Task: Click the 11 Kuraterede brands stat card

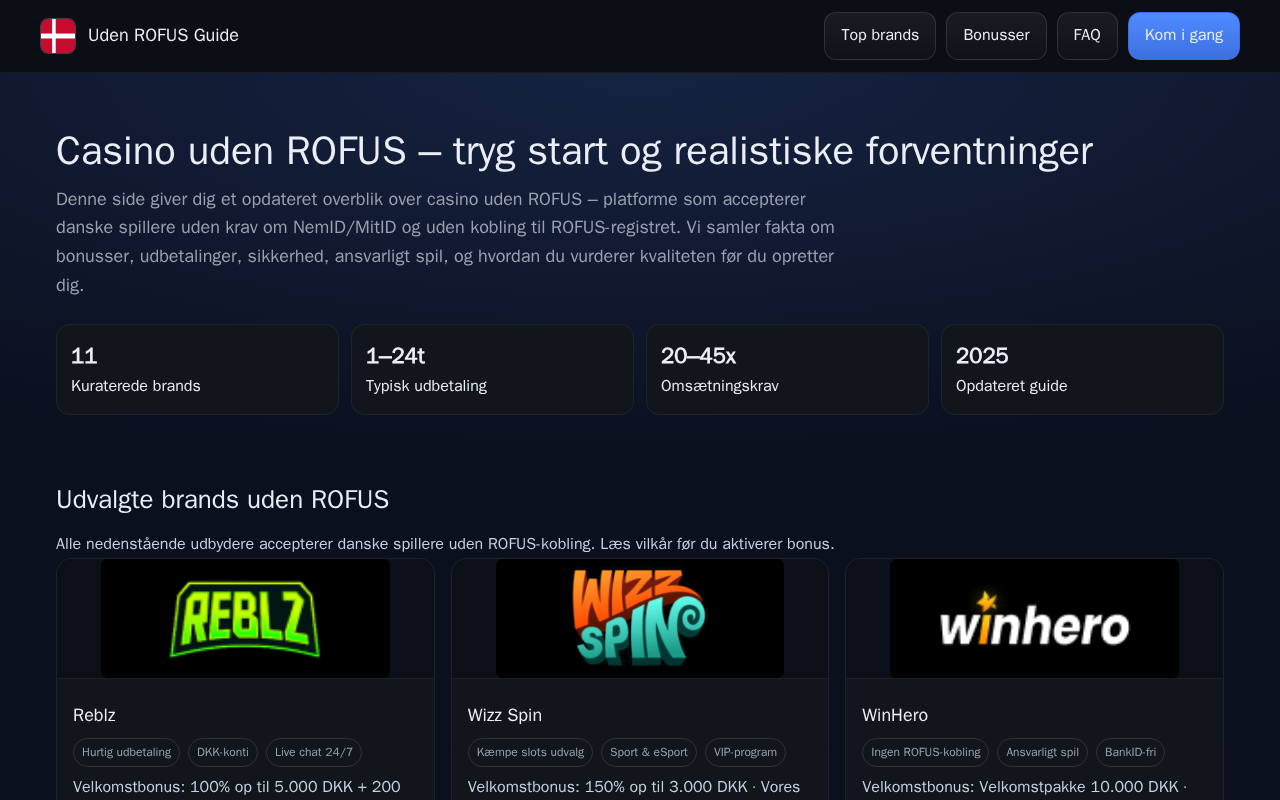Action: point(197,369)
